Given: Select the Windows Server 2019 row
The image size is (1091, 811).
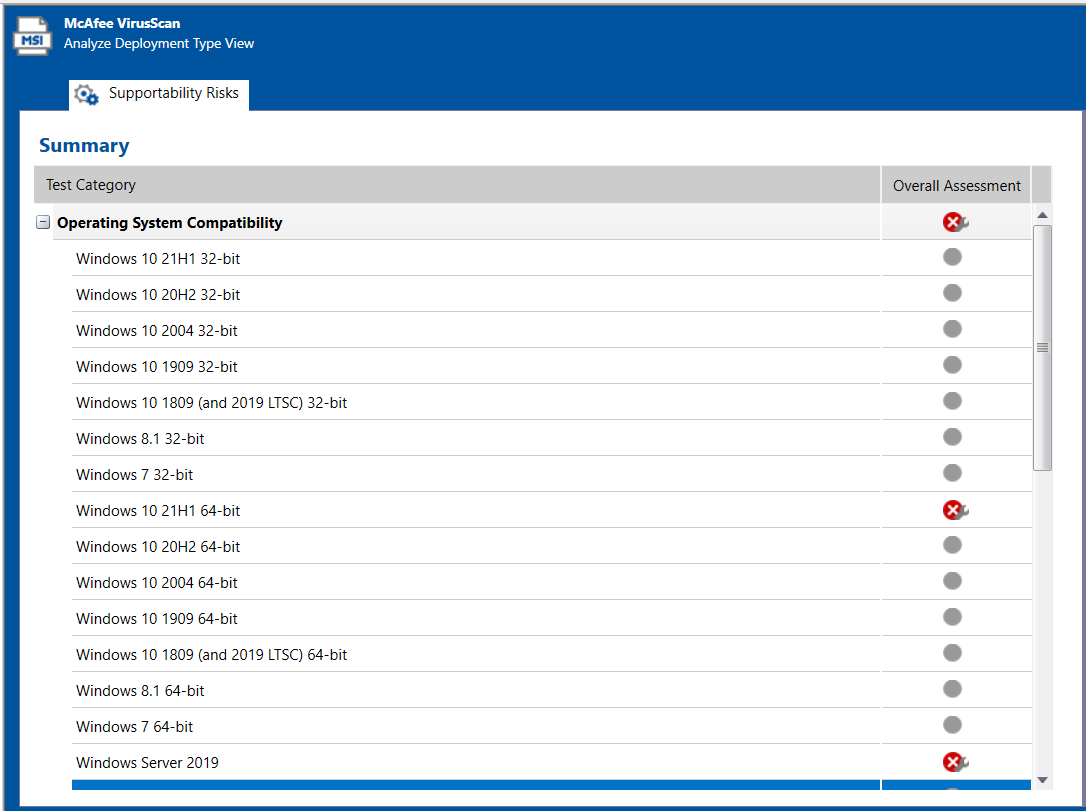Looking at the screenshot, I should pos(551,762).
